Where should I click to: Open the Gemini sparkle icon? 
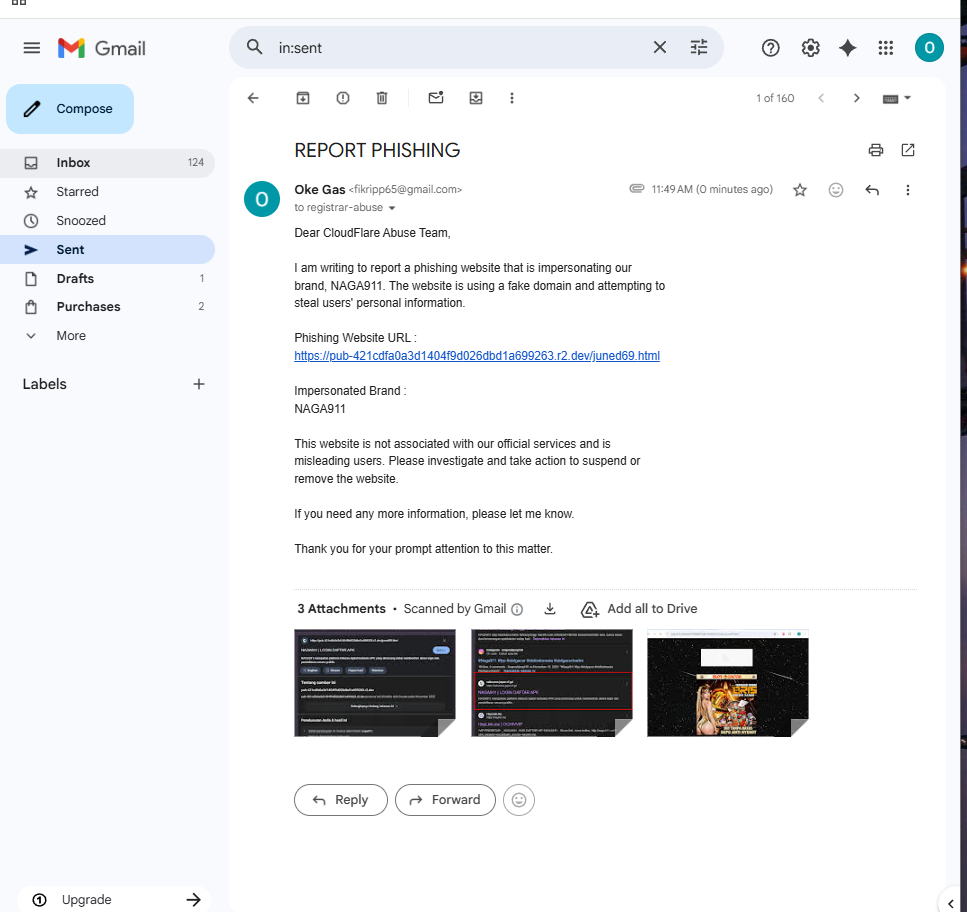pos(847,48)
